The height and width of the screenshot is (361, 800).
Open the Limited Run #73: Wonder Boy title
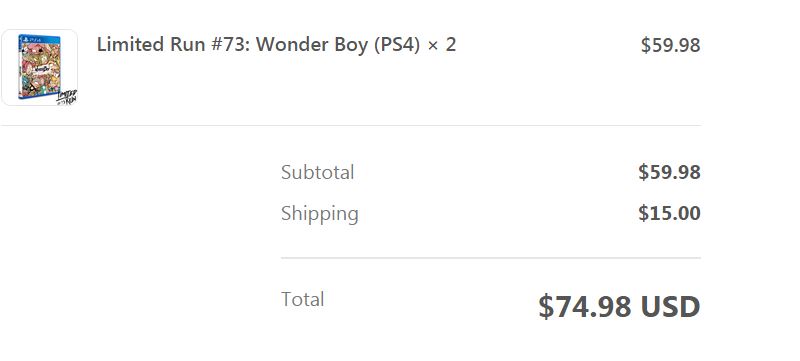259,45
